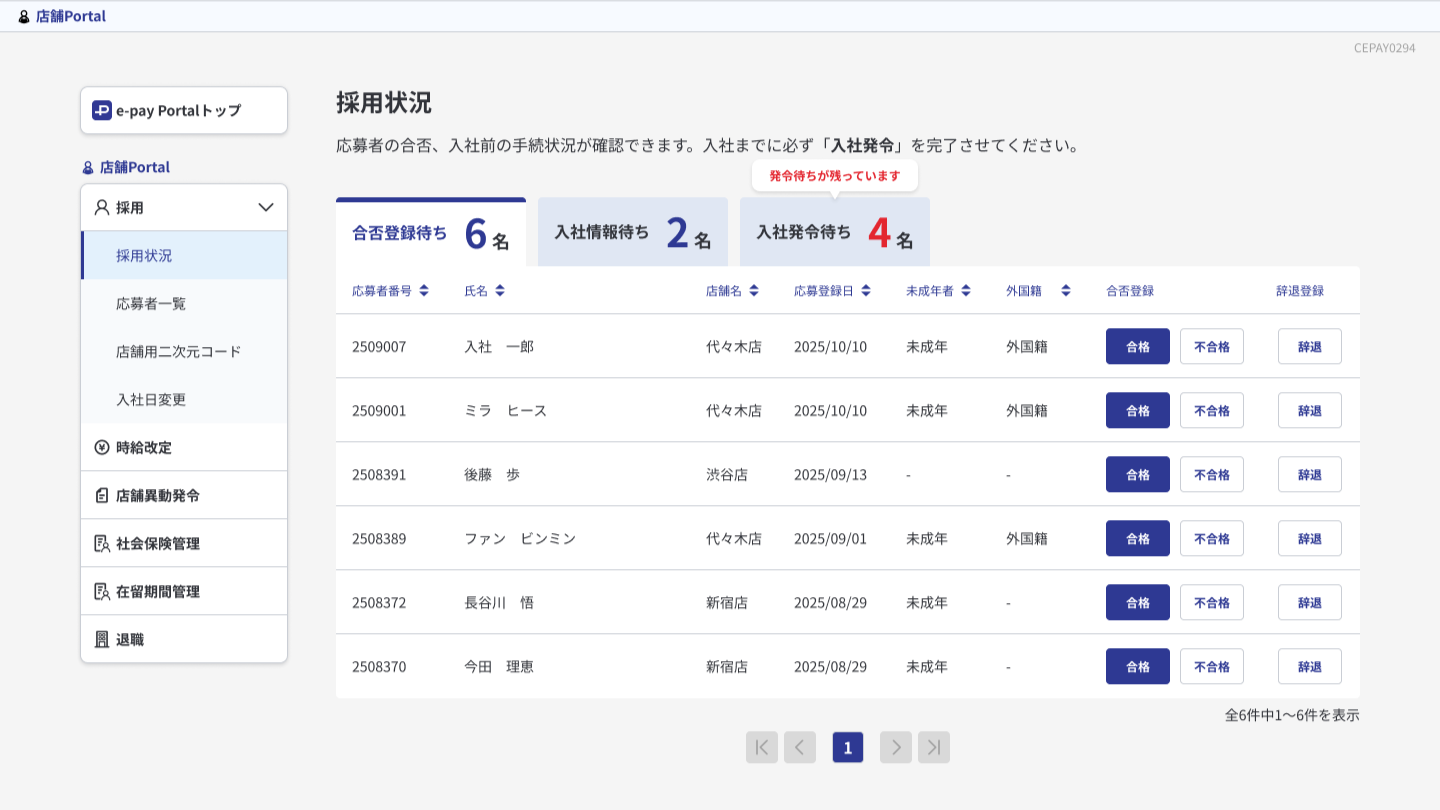Click the person icon next to 採用
Viewport: 1440px width, 810px height.
101,207
